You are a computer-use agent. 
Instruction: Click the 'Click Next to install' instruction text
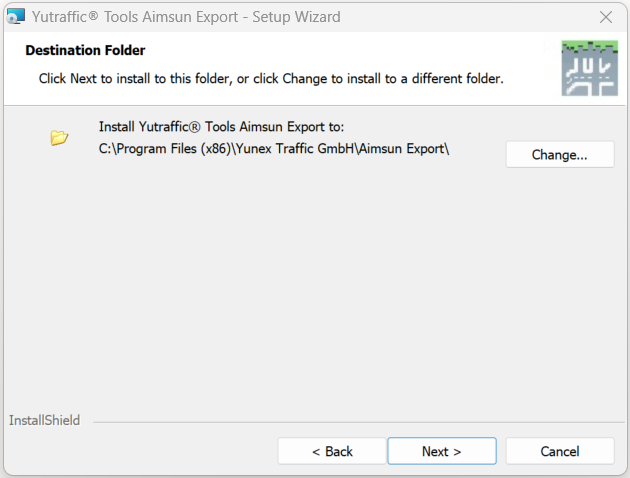click(x=270, y=78)
